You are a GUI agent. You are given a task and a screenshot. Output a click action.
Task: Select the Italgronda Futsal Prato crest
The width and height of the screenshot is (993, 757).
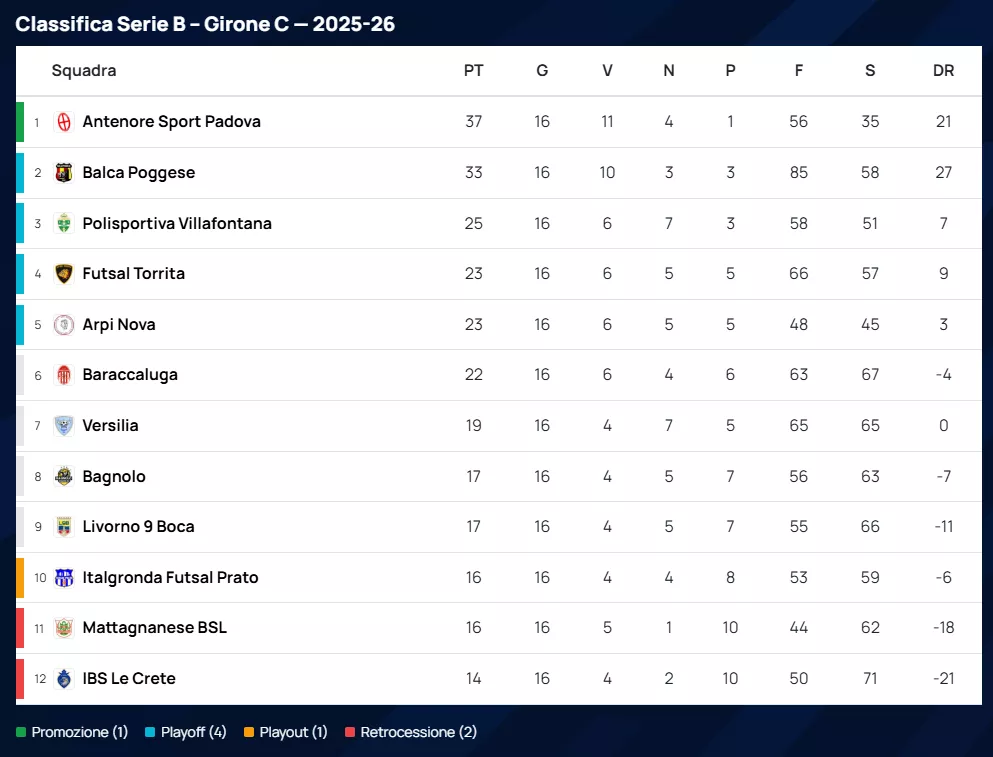[x=64, y=578]
